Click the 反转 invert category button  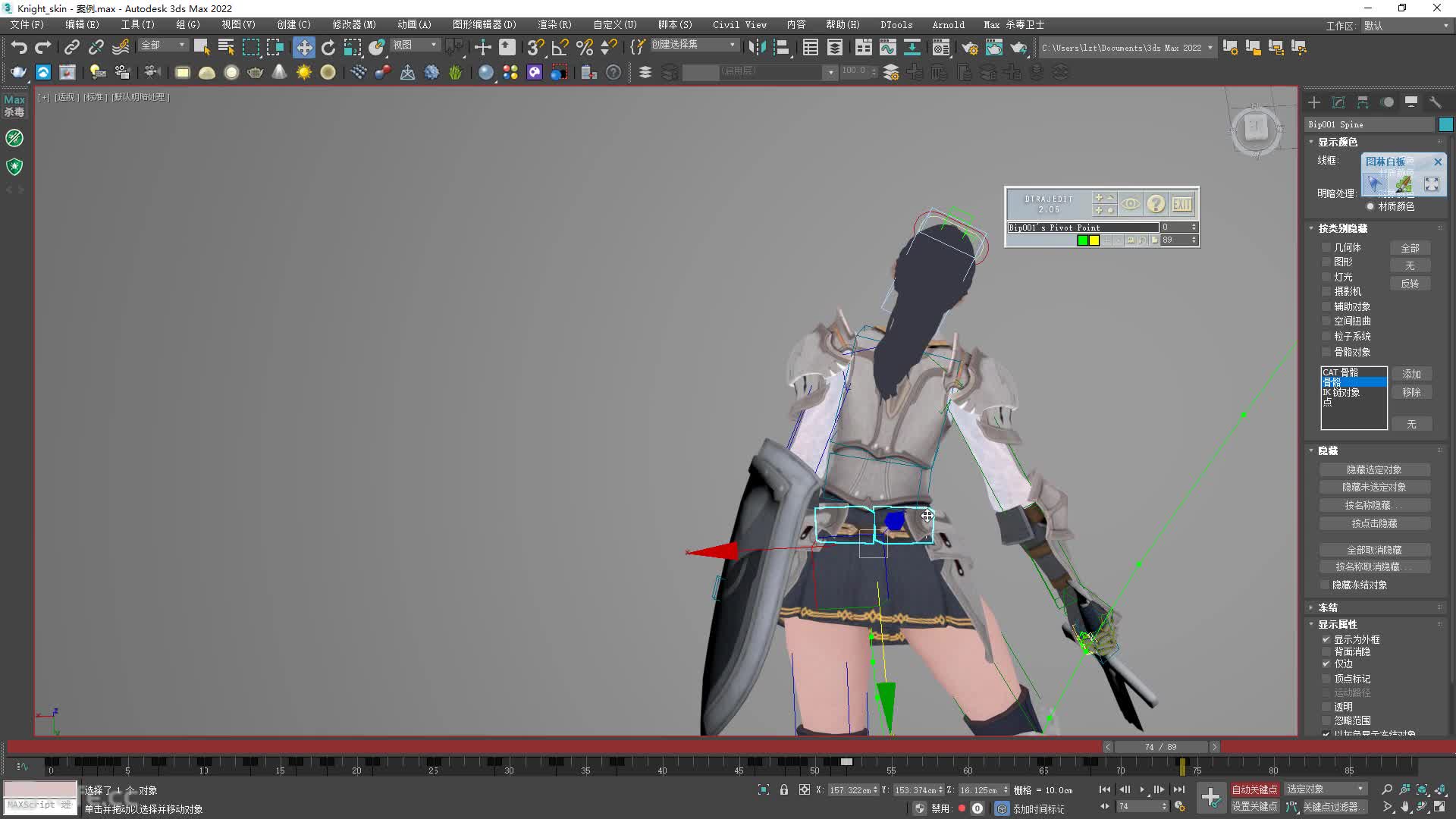pos(1410,284)
